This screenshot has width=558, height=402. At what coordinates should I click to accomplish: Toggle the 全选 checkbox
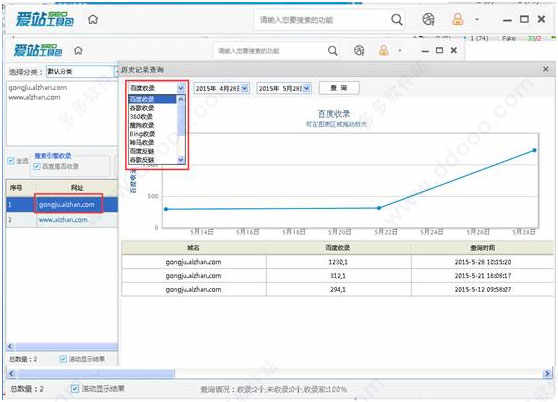[11, 161]
